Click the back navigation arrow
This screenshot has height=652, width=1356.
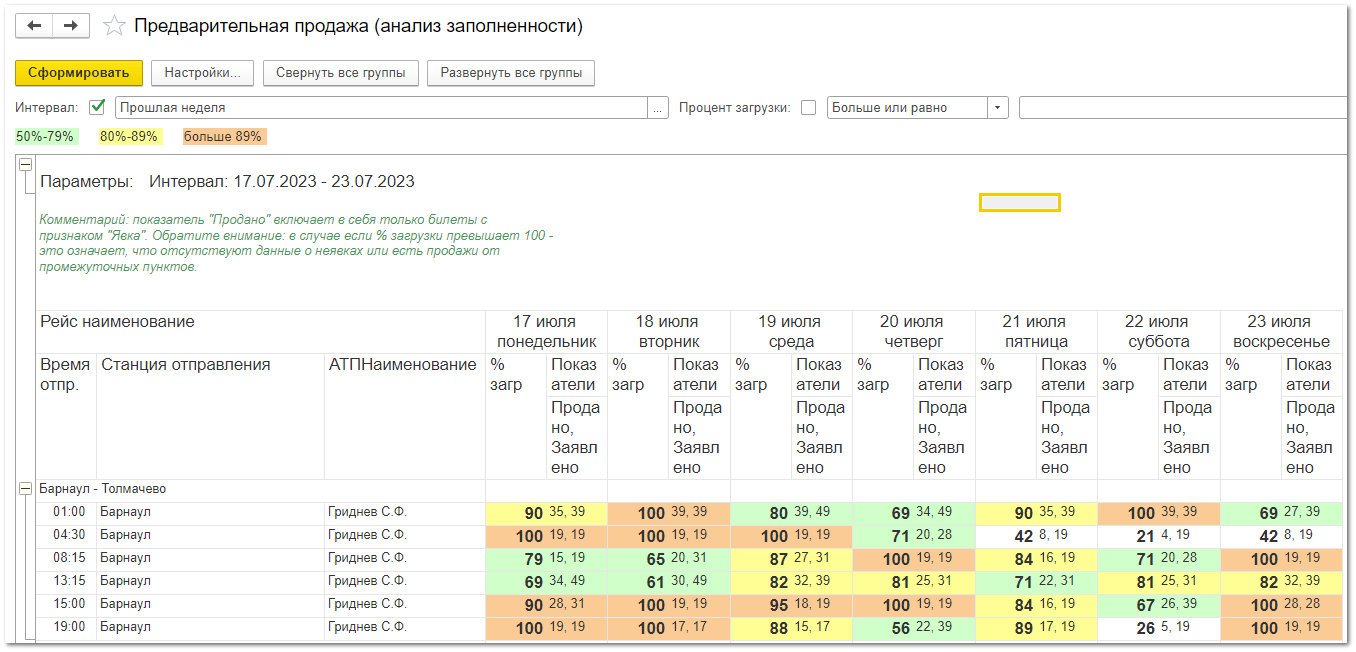point(34,26)
